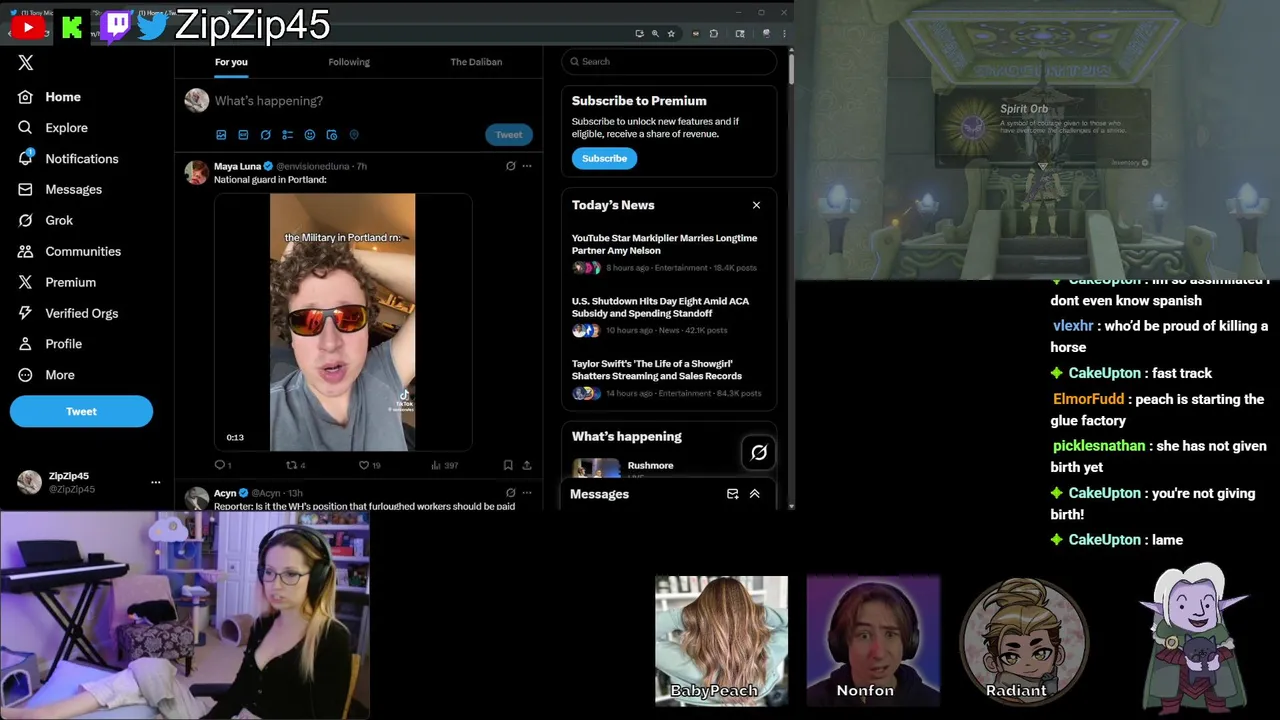Screen dimensions: 1280x720
Task: Share the Maya Luna post
Action: point(527,465)
